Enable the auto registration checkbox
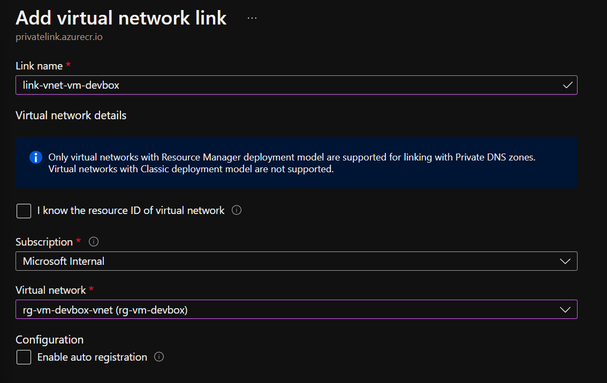The width and height of the screenshot is (607, 383). click(x=24, y=357)
